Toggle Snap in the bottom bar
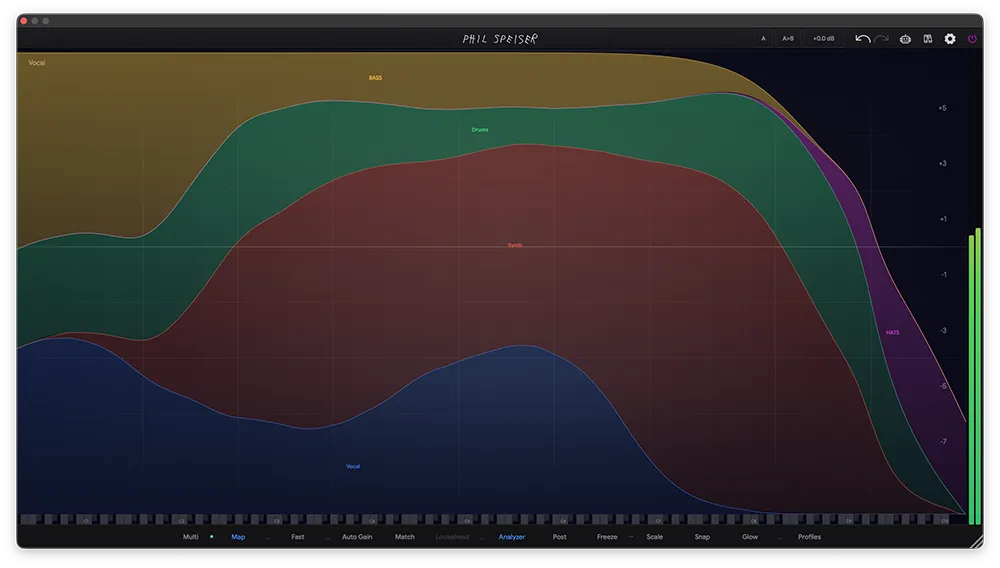The width and height of the screenshot is (1000, 568). (702, 537)
